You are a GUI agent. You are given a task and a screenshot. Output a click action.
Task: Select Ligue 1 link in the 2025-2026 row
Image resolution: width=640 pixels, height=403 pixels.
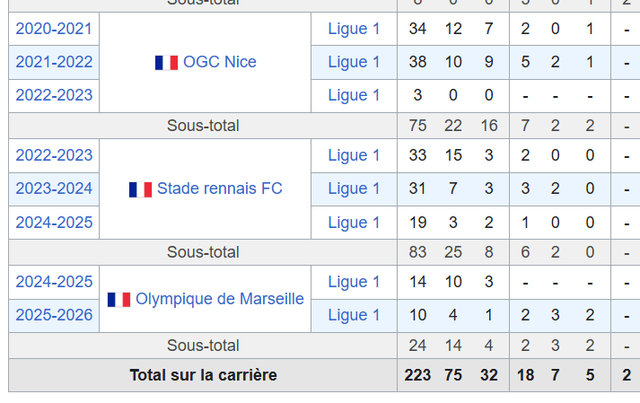(354, 316)
